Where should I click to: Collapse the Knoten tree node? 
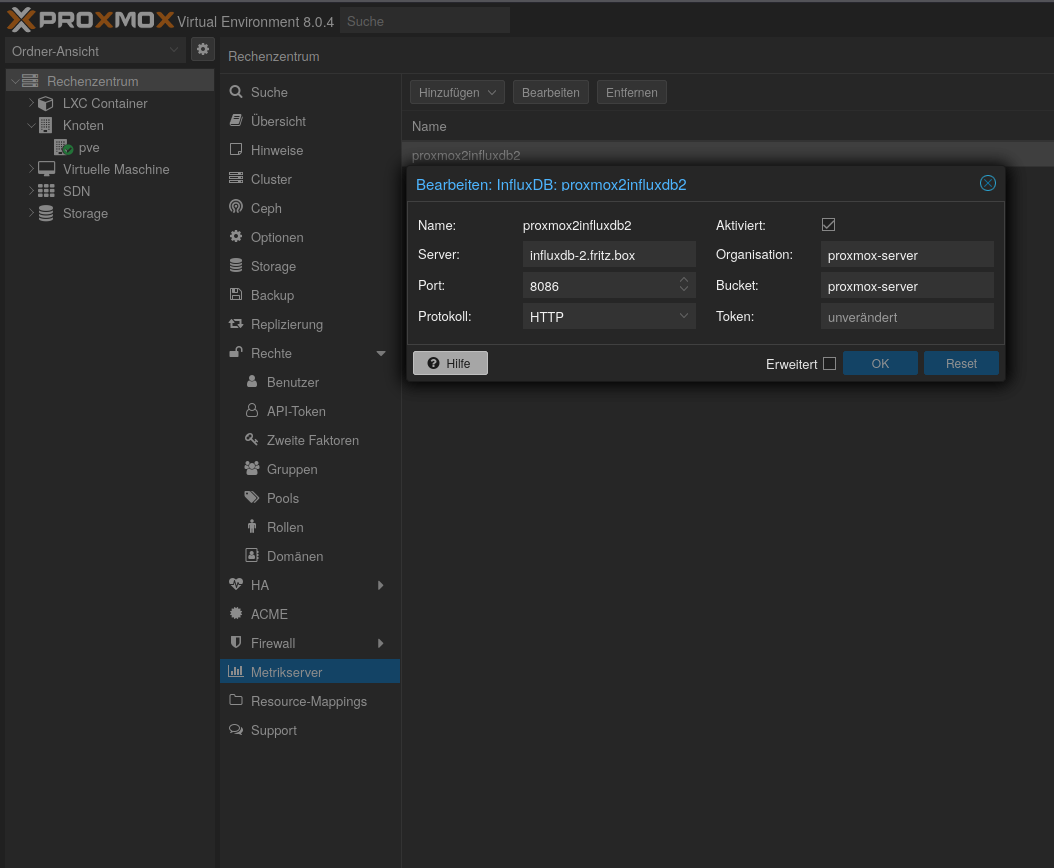click(x=31, y=125)
